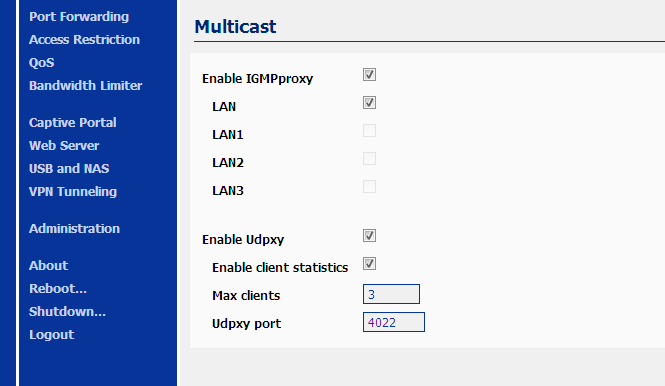Viewport: 665px width, 386px height.
Task: Open Captive Portal settings
Action: [x=73, y=123]
